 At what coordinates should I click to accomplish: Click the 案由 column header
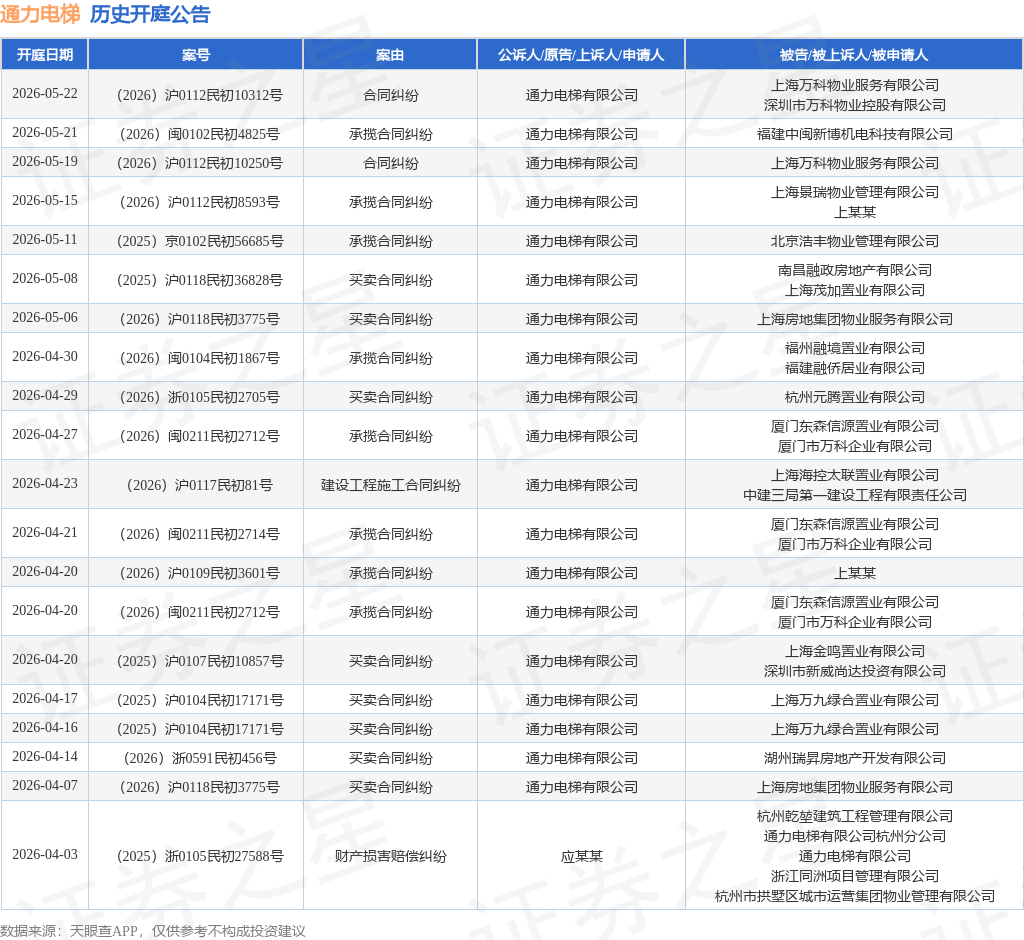click(x=390, y=55)
